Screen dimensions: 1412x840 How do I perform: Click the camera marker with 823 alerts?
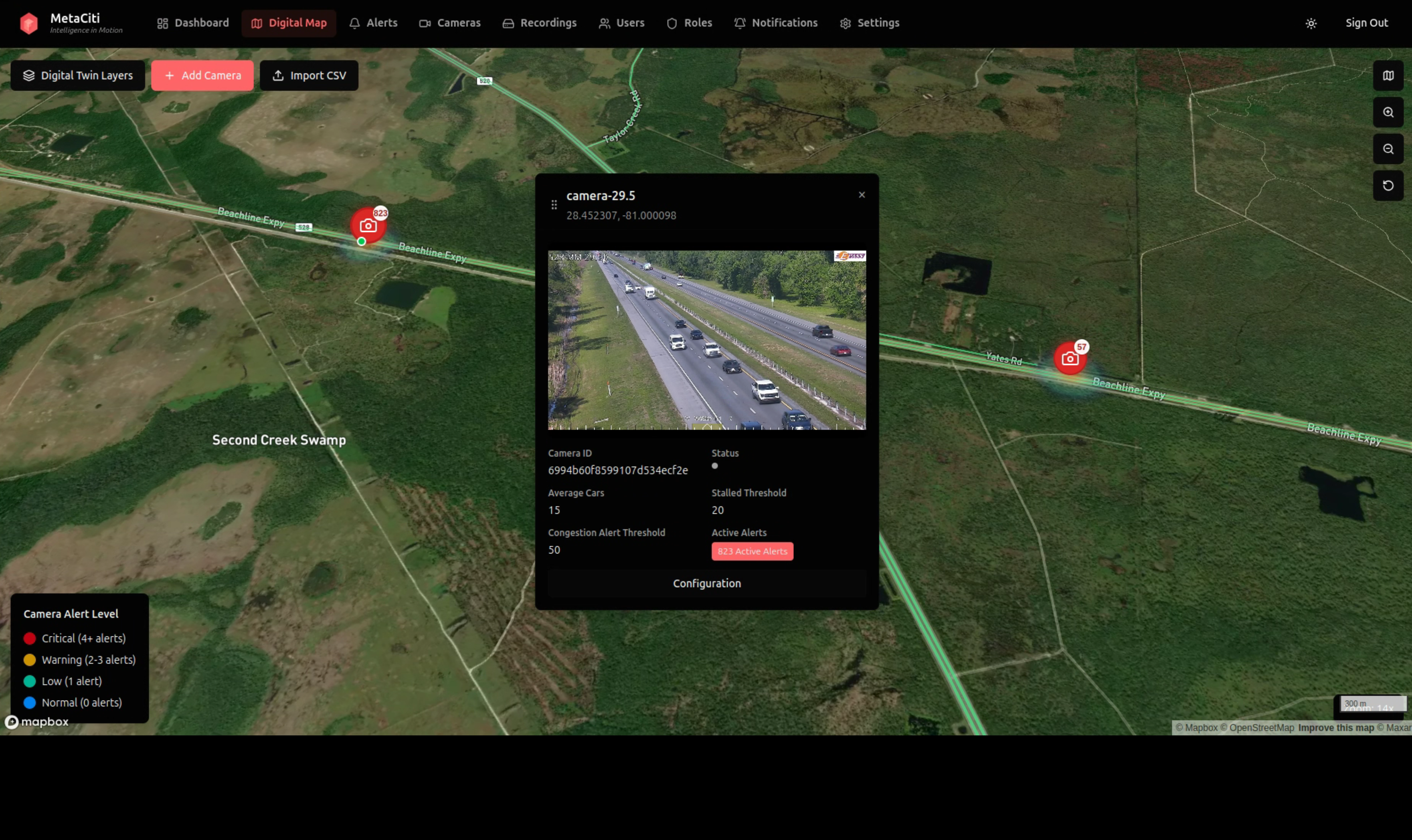coord(368,226)
